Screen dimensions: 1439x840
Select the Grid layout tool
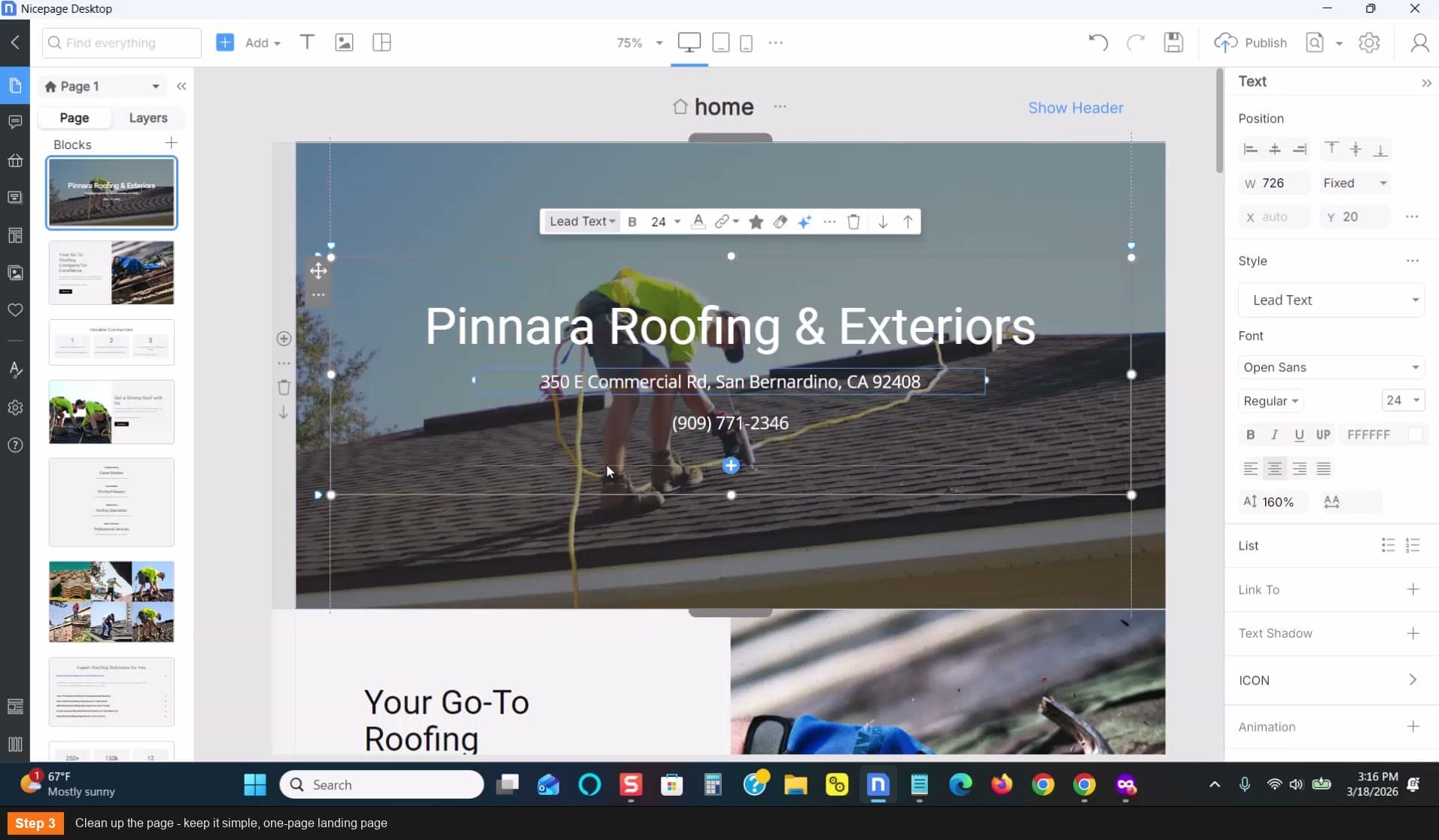(382, 43)
